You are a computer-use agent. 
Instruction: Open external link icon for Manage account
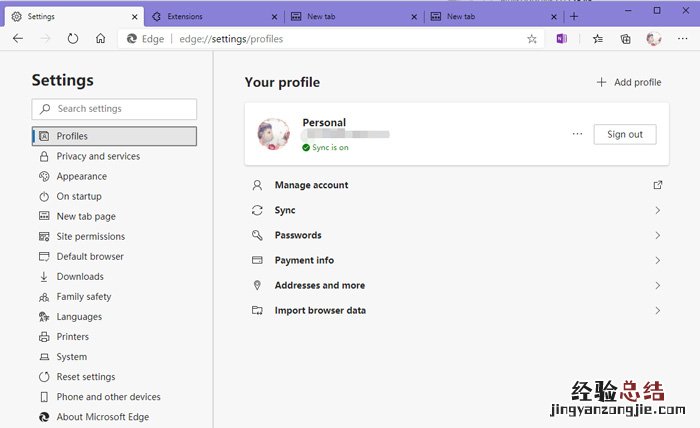(657, 185)
